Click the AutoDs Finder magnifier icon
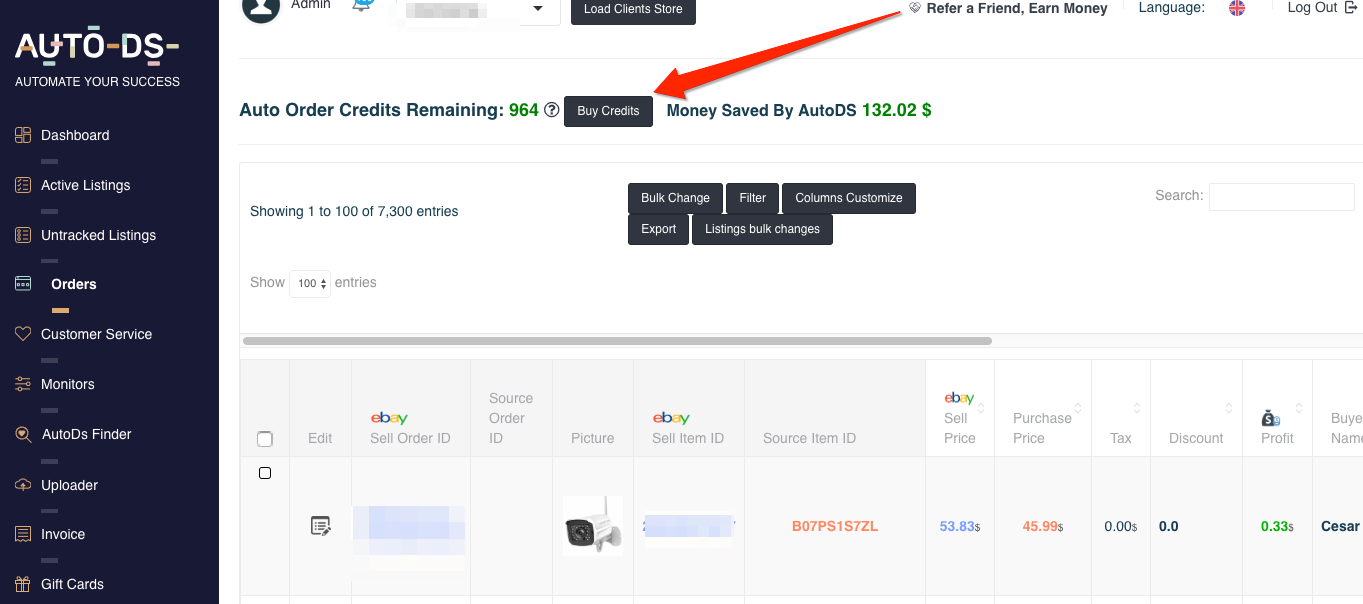The image size is (1363, 604). point(23,434)
